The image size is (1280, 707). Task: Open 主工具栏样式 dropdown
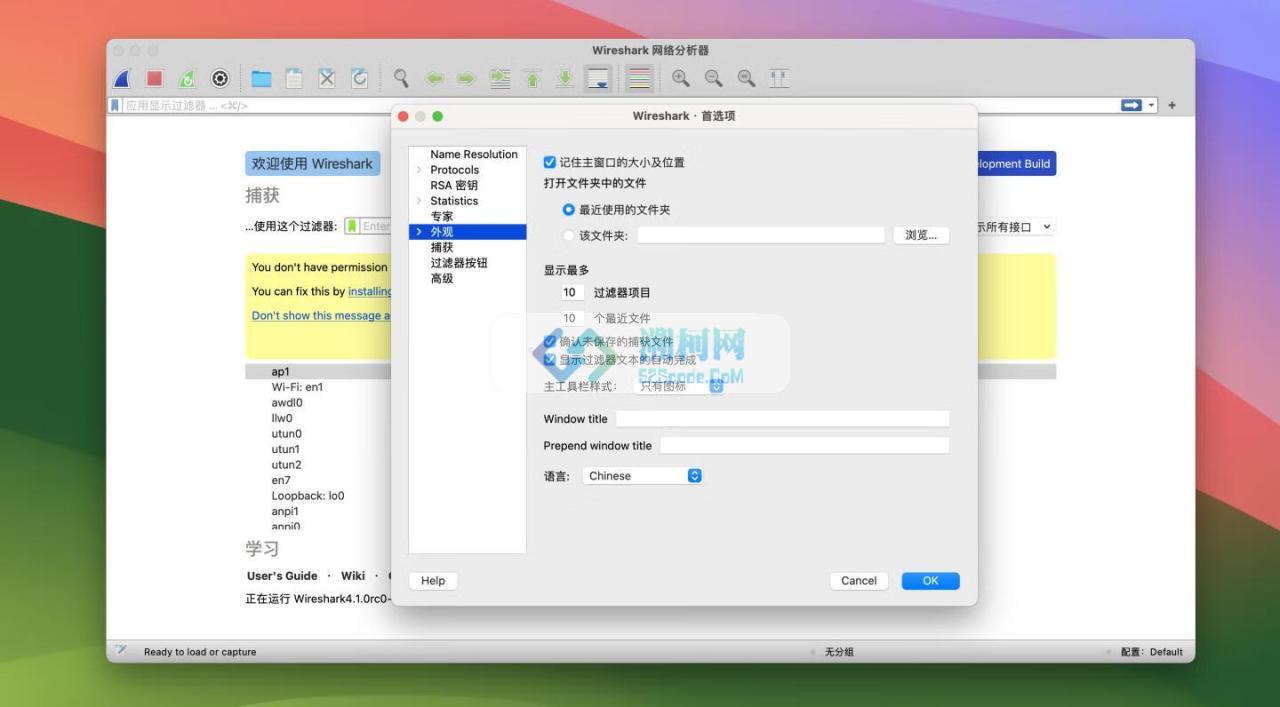pos(679,386)
